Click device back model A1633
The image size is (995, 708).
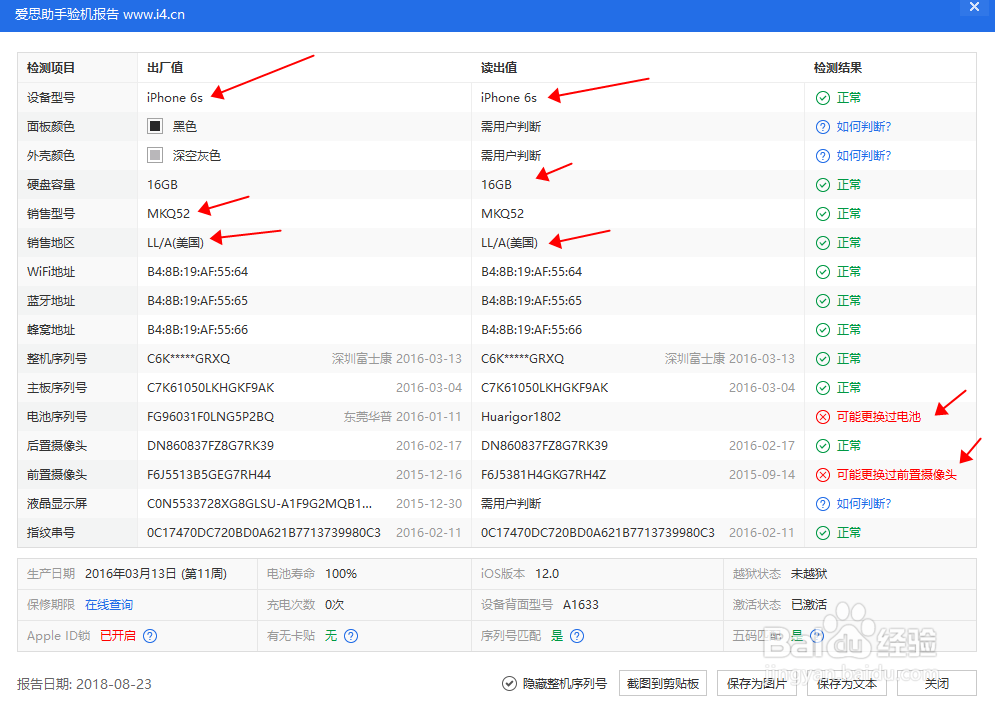(x=581, y=605)
